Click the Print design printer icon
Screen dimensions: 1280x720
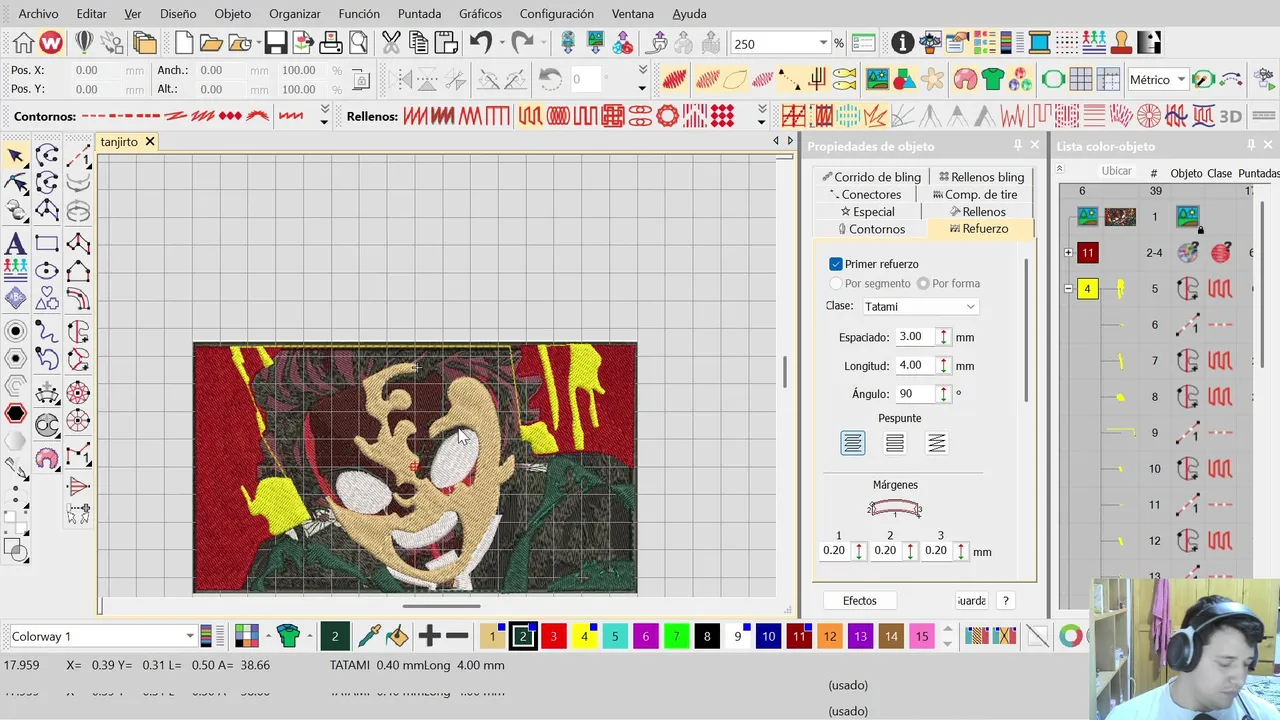tap(330, 43)
